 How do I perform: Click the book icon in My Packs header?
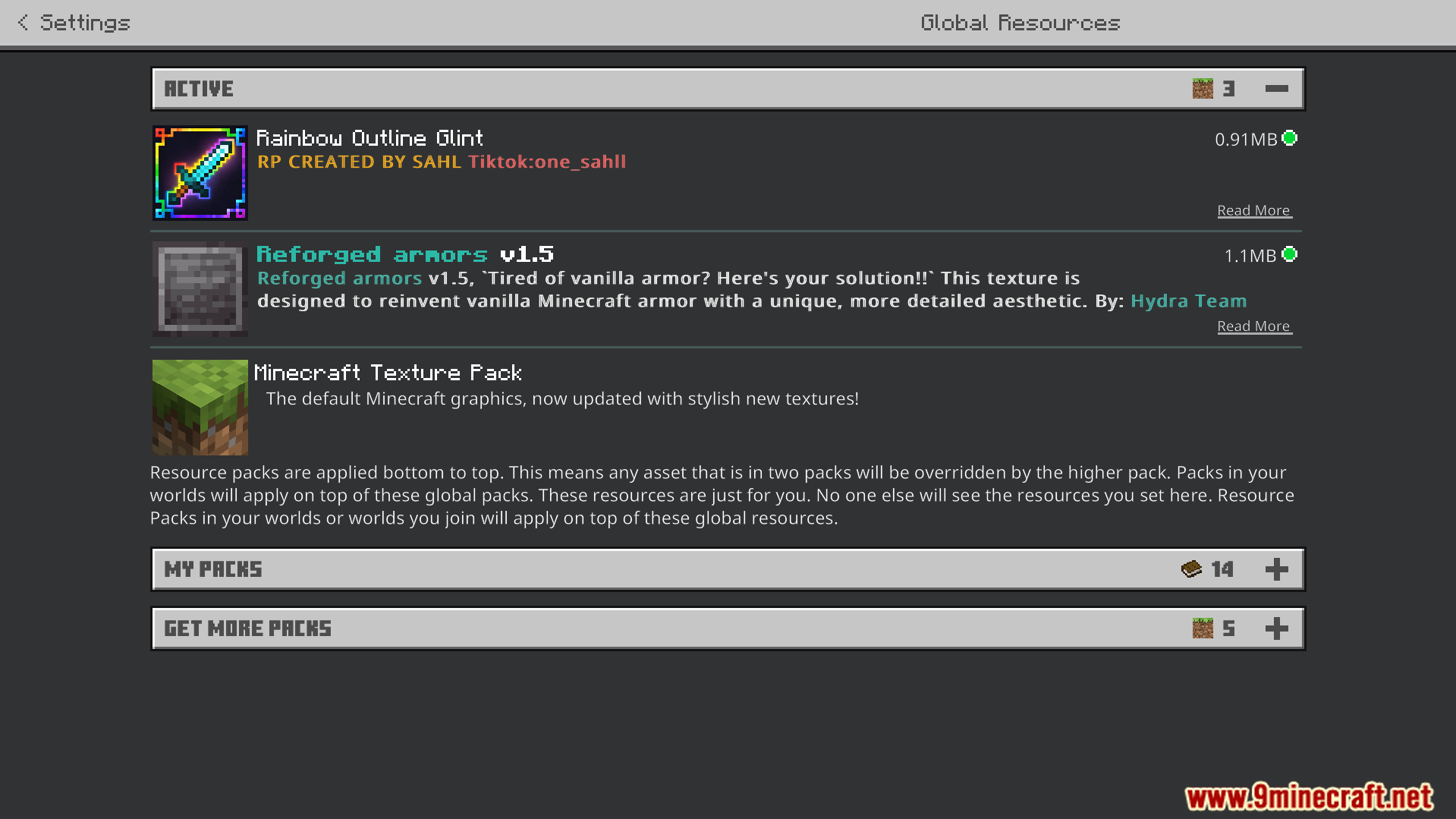pyautogui.click(x=1191, y=569)
